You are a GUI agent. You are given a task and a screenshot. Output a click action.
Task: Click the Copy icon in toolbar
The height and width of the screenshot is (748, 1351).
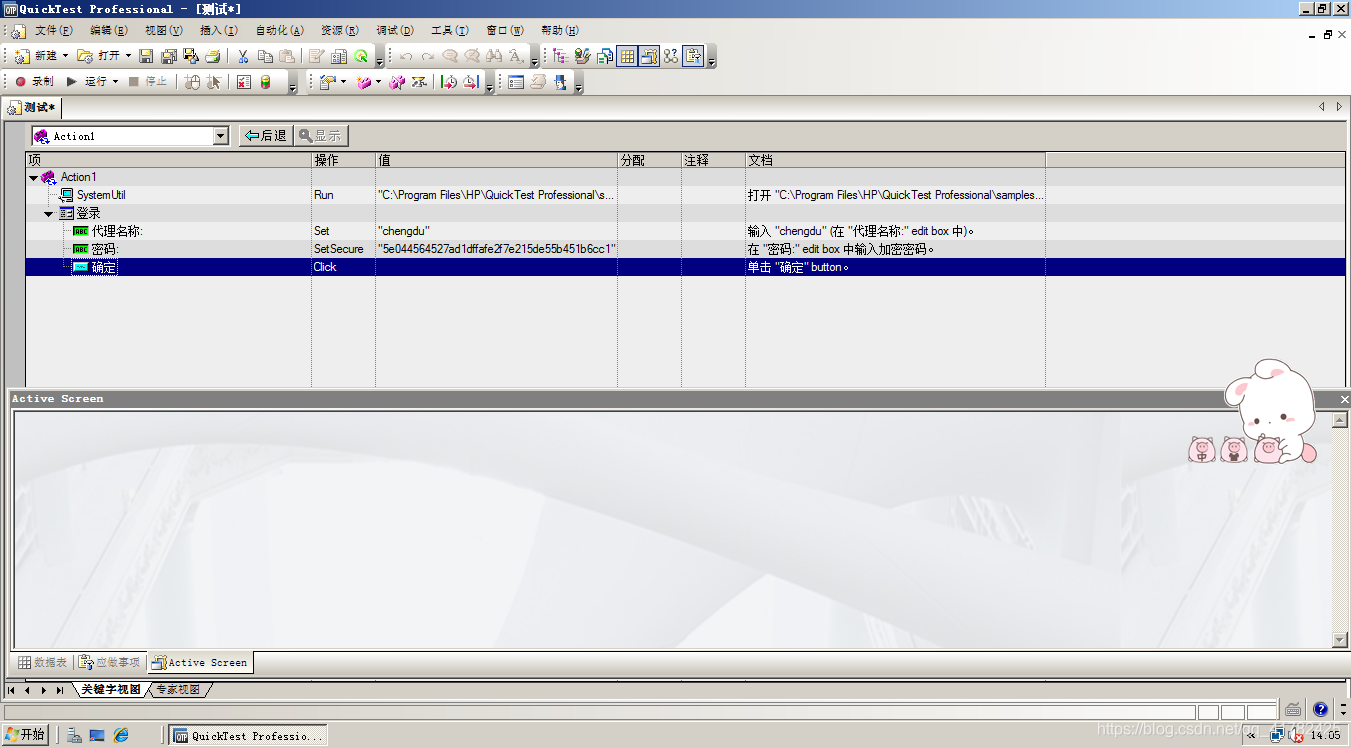[x=265, y=56]
